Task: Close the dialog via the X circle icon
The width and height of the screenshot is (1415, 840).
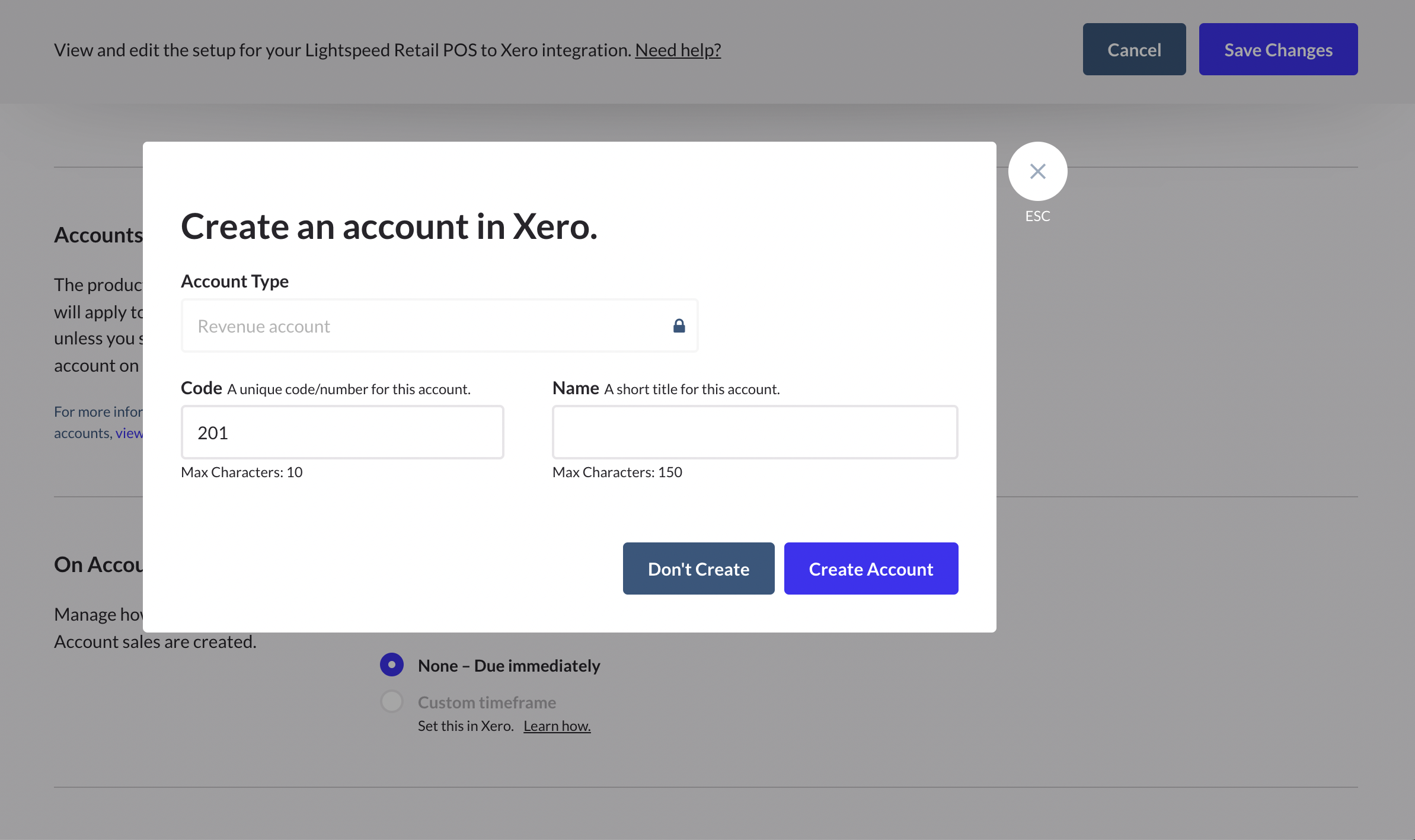Action: [1037, 171]
